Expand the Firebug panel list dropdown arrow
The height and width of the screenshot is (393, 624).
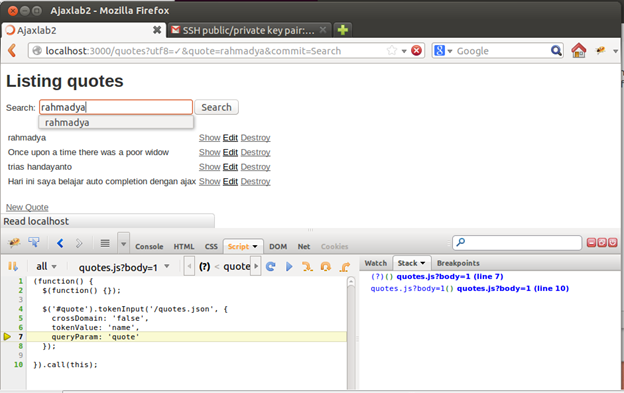(123, 243)
